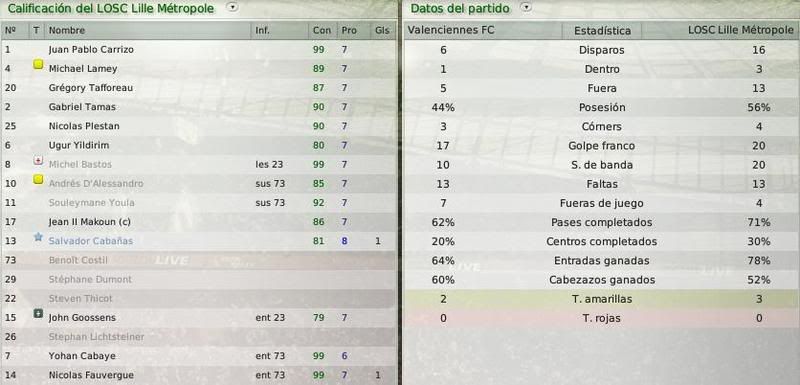Click the T. amarillas highlighted stat row
The image size is (800, 385).
(x=601, y=299)
